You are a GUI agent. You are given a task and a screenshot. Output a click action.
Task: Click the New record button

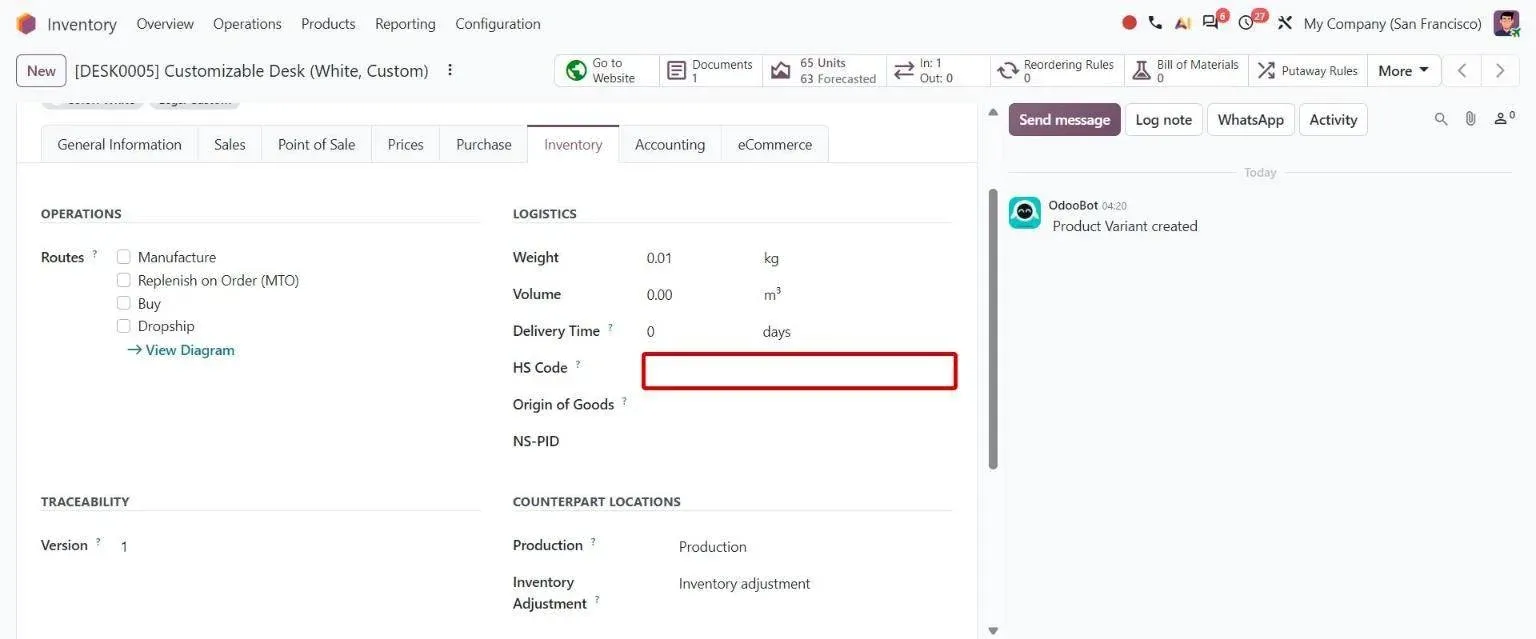point(41,70)
